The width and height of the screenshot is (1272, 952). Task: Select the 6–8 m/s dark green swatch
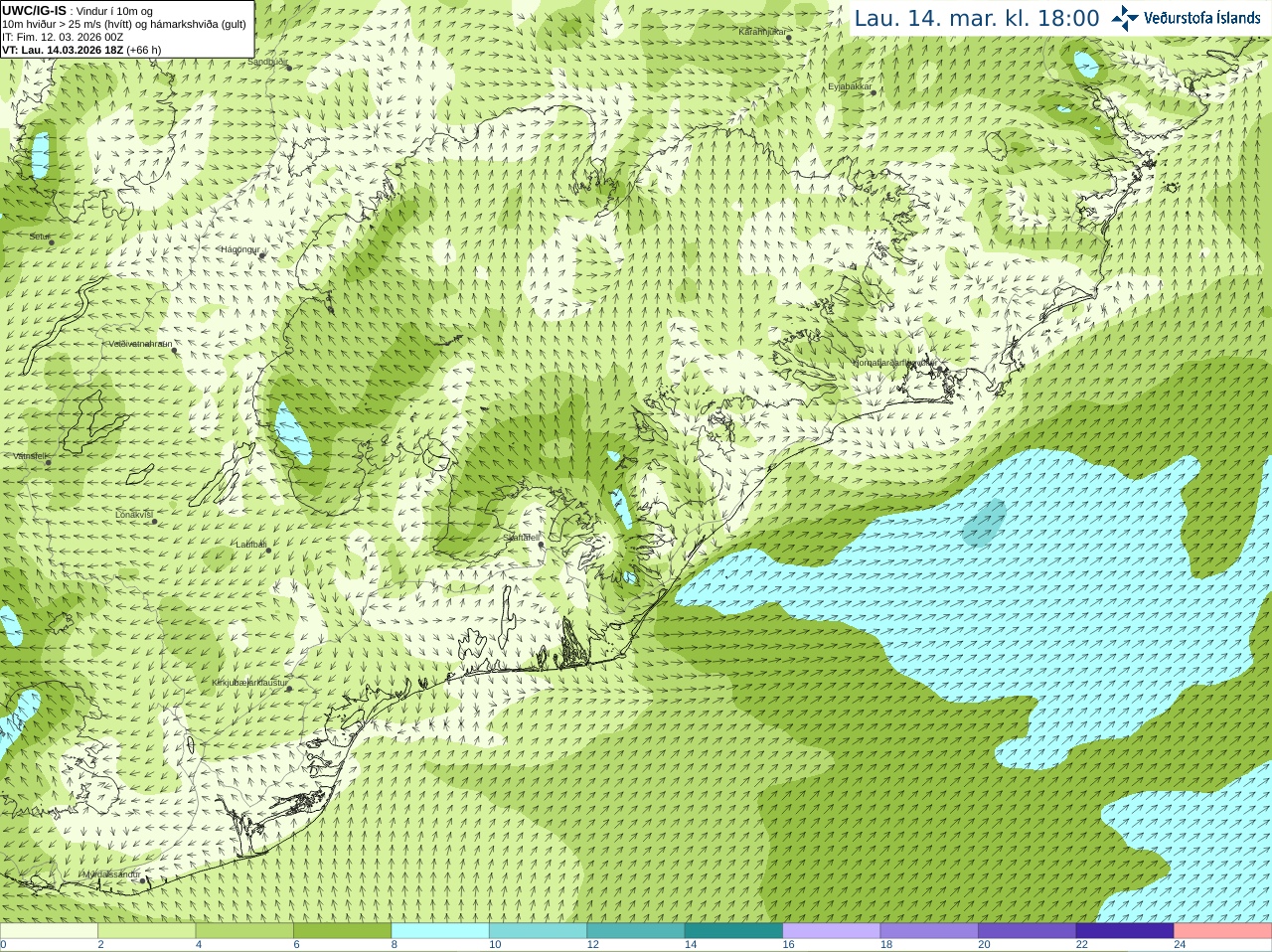(x=342, y=931)
